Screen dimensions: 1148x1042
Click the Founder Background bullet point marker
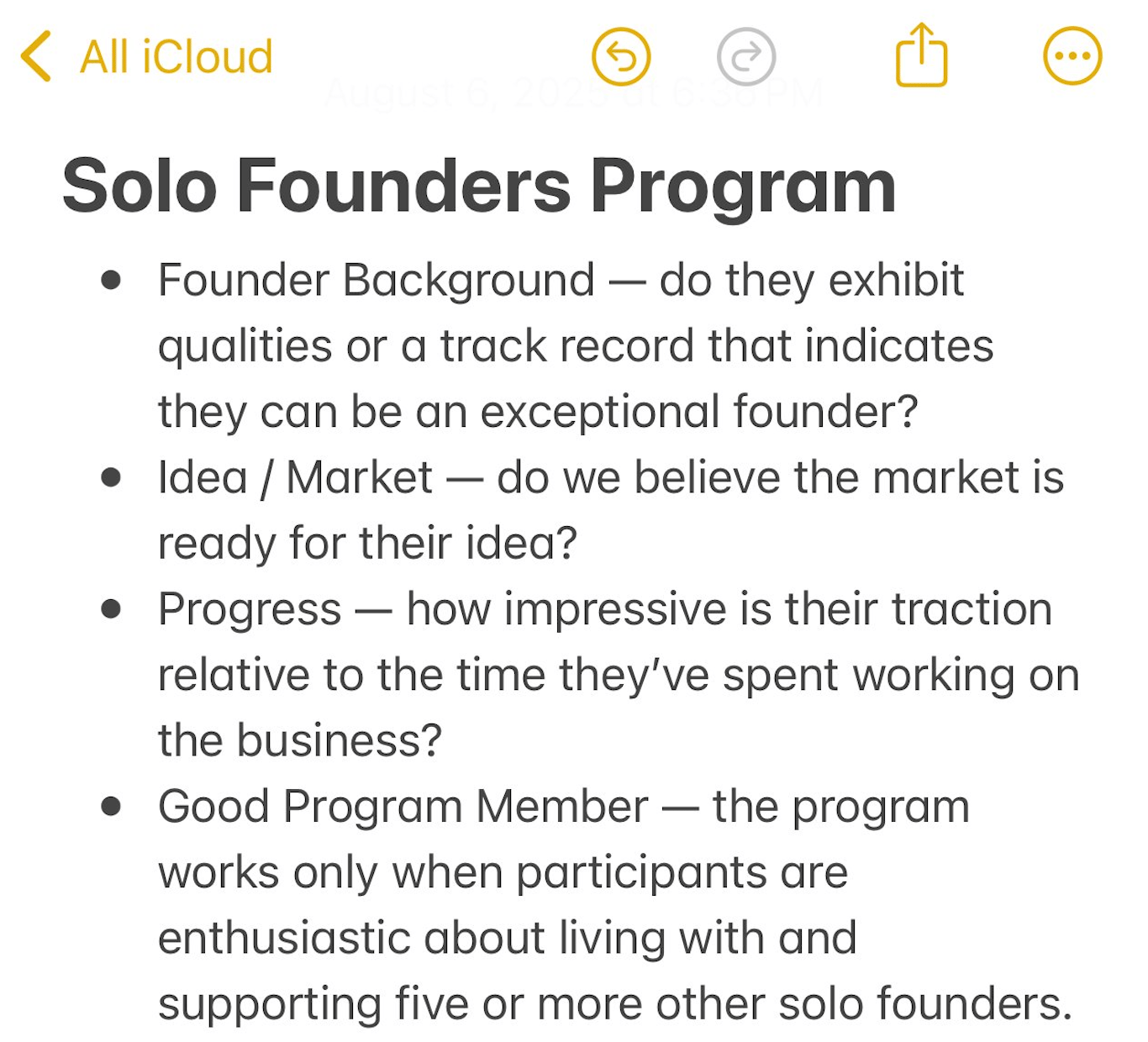click(111, 280)
